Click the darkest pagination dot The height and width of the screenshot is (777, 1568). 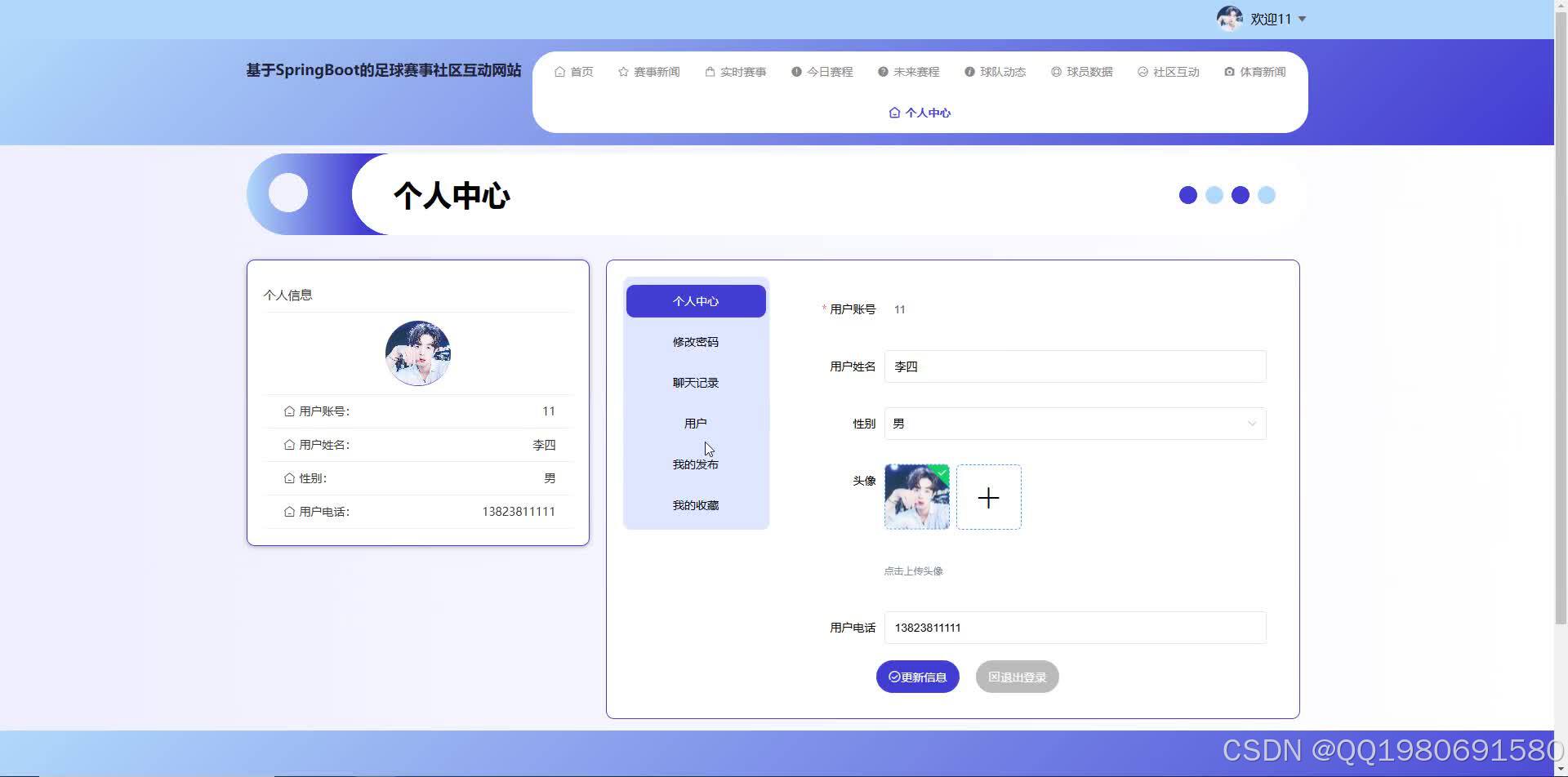(x=1241, y=194)
